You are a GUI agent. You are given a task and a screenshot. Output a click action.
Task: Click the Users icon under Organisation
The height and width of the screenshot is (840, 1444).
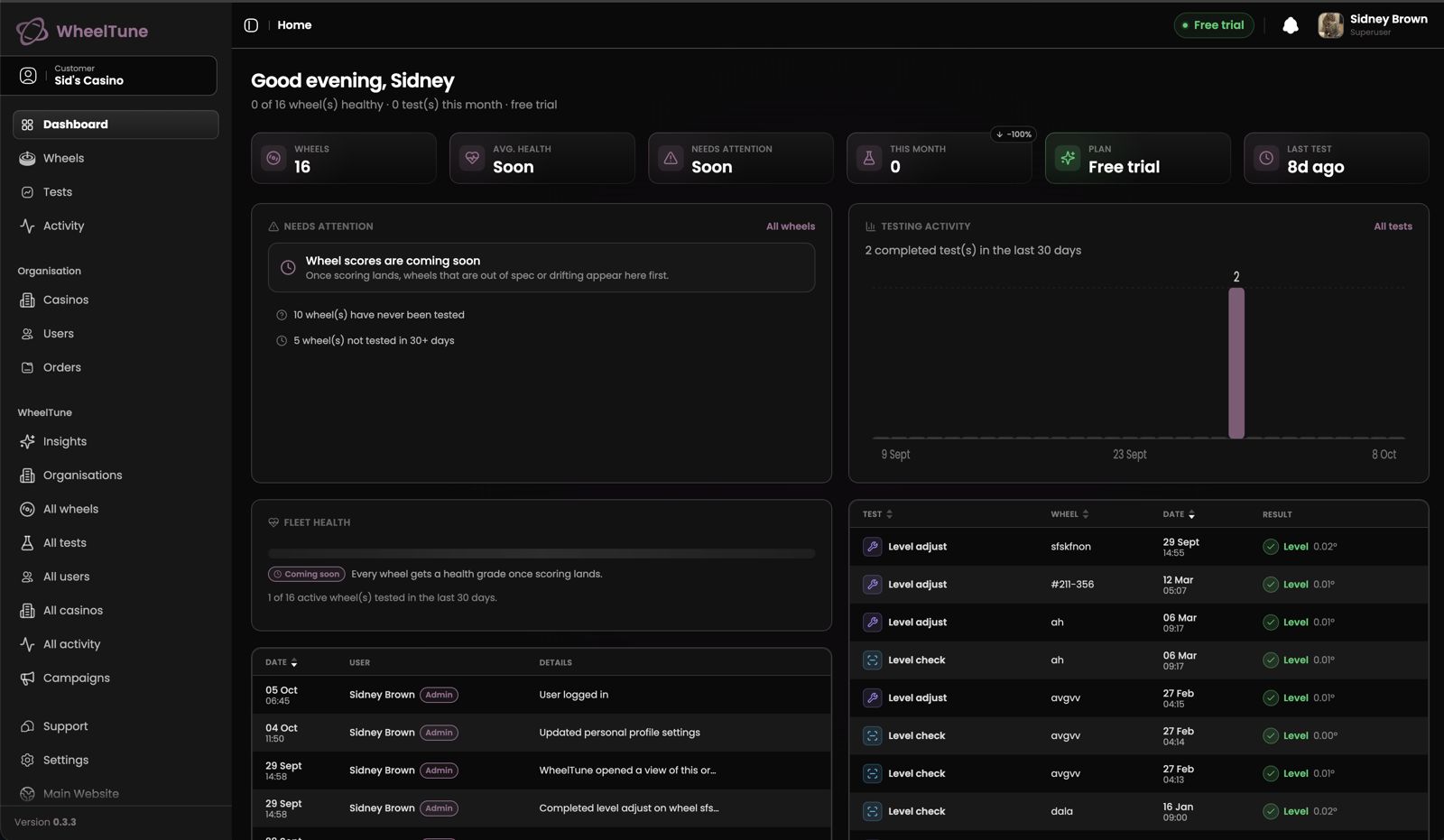[x=27, y=334]
